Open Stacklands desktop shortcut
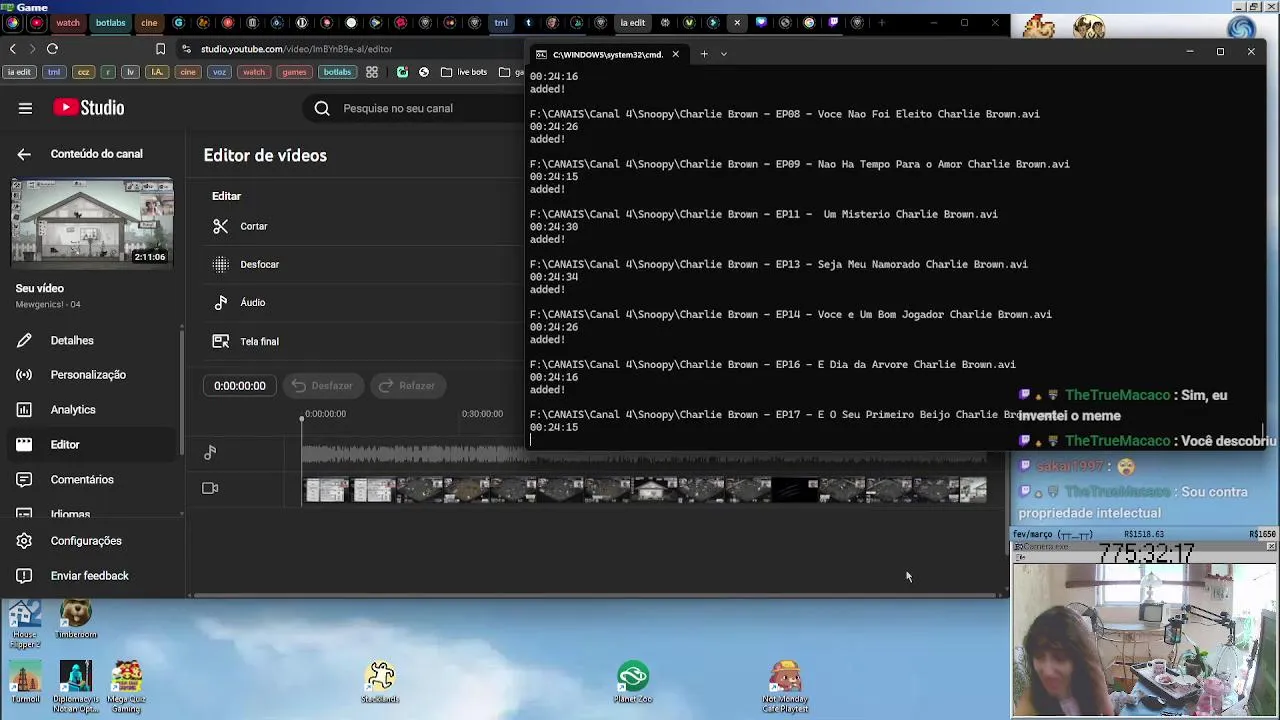Viewport: 1280px width, 720px height. pos(380,682)
